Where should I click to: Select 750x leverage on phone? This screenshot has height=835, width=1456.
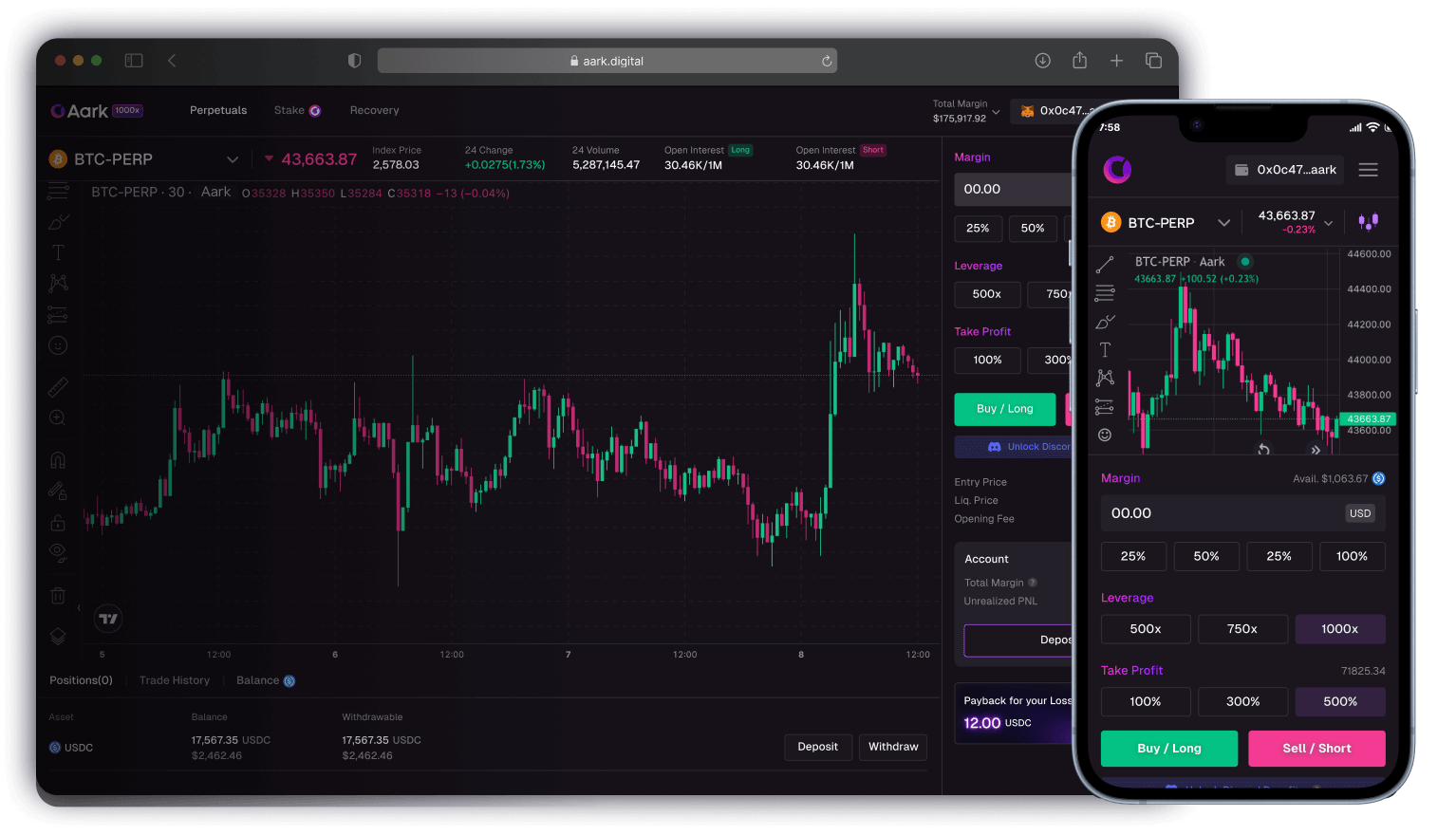pos(1242,629)
